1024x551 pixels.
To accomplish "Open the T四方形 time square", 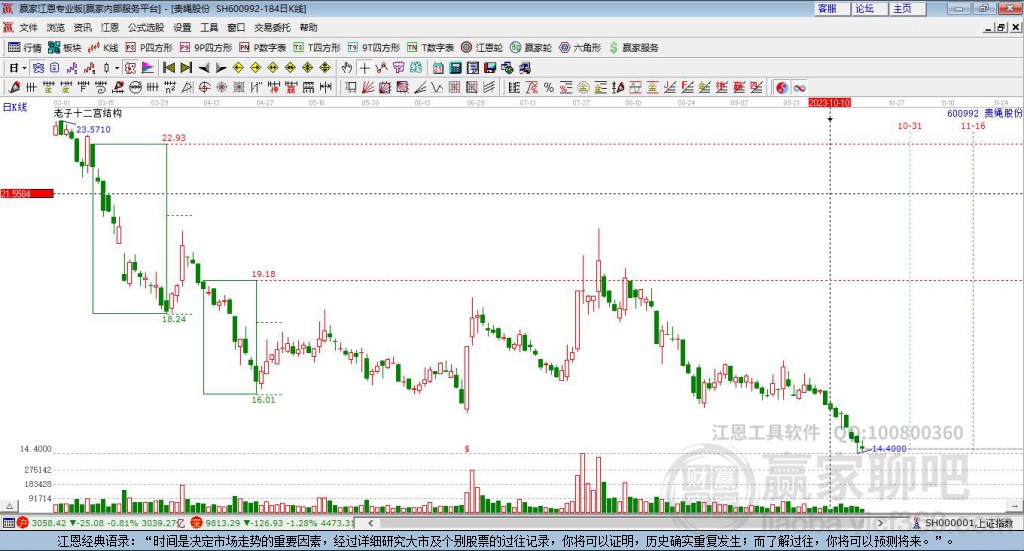I will (317, 48).
